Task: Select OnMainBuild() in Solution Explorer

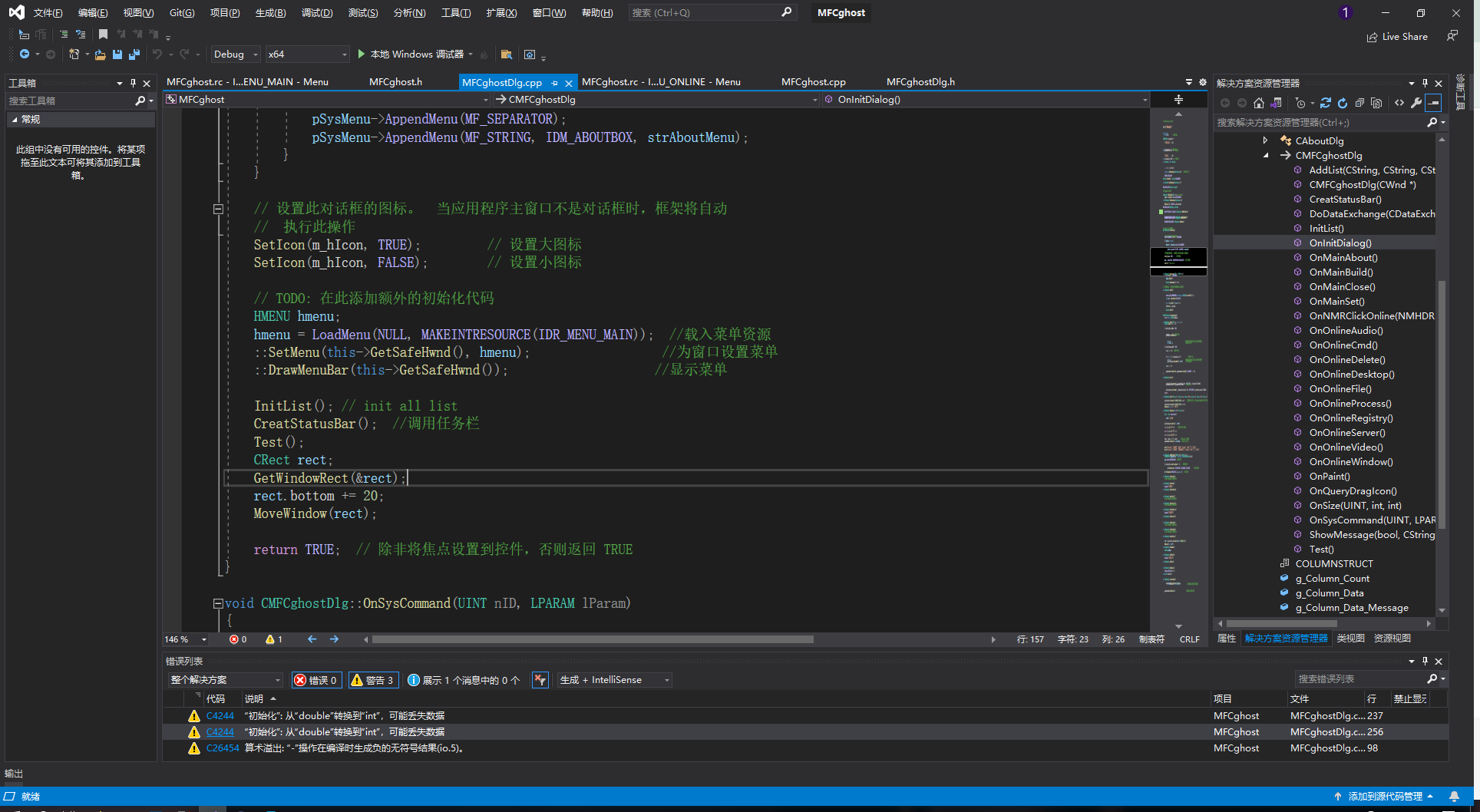Action: coord(1340,272)
